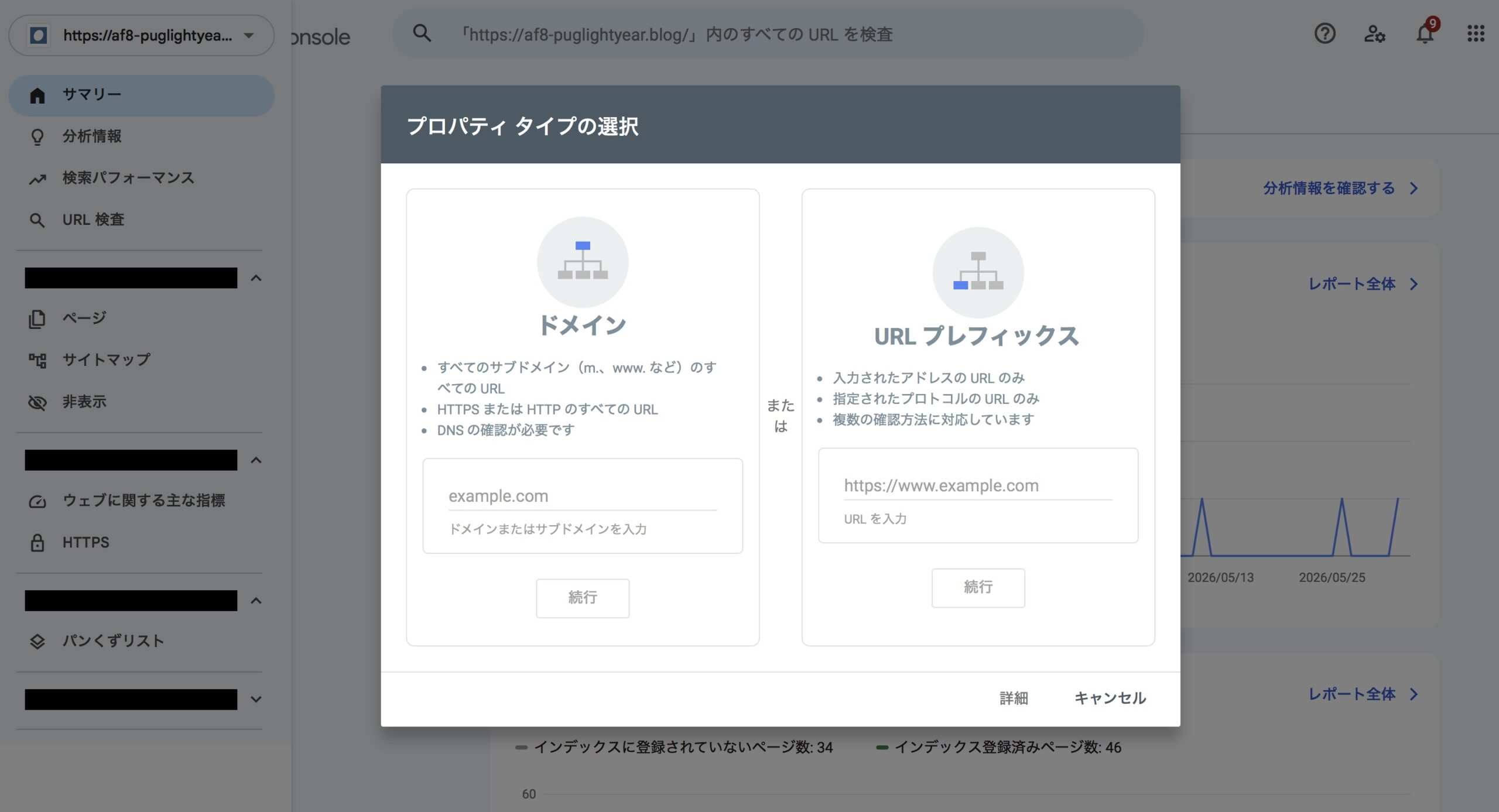Screen dimensions: 1499x812
Task: Open the lower レポート全体 link
Action: click(1364, 694)
